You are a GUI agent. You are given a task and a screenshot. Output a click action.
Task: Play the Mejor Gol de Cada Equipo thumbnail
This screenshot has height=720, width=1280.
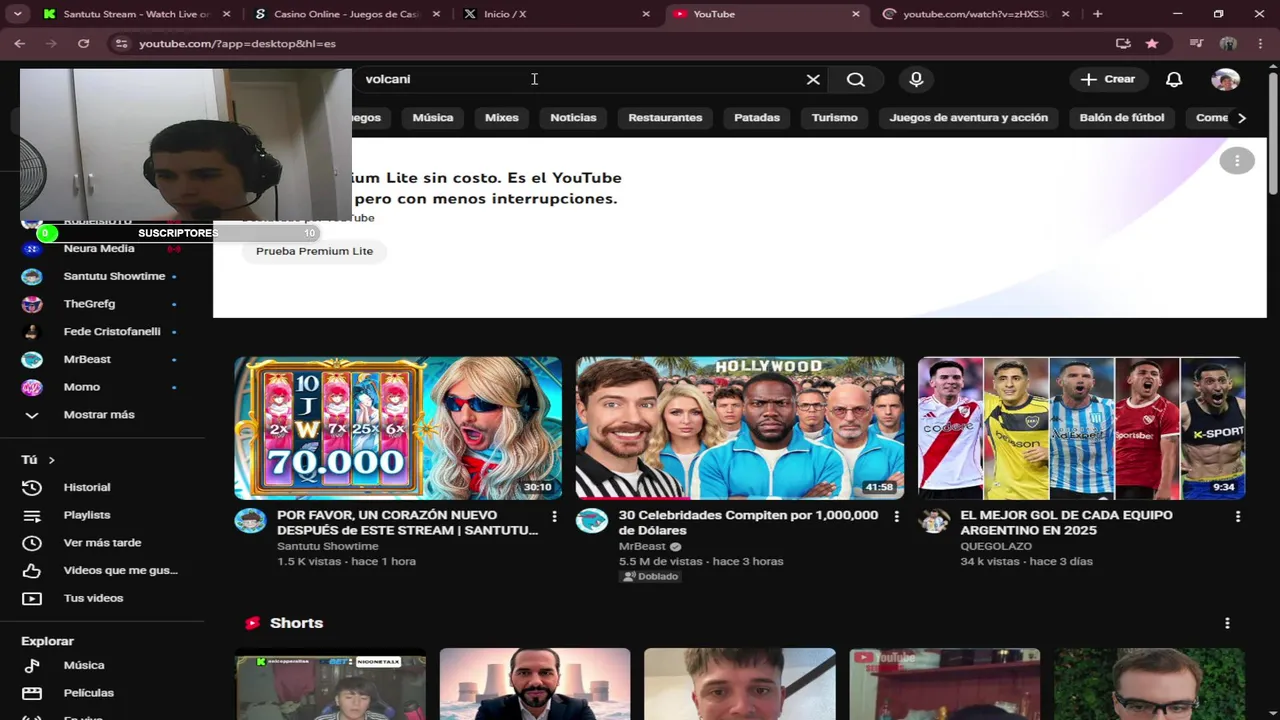[1082, 428]
